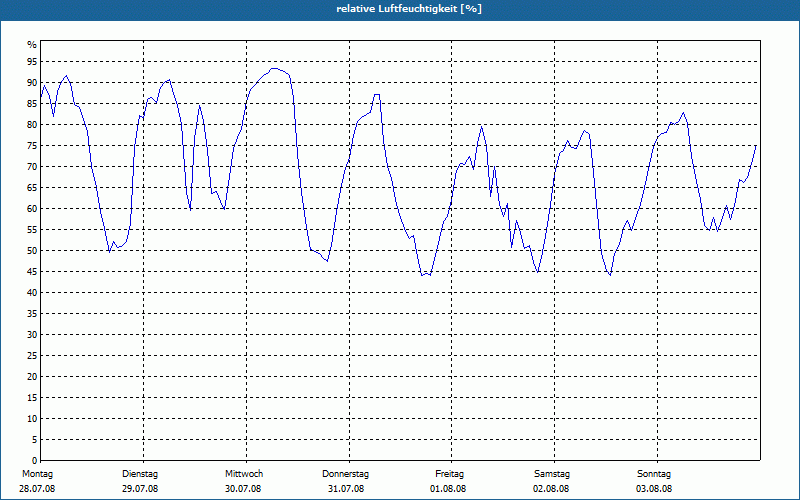Image resolution: width=800 pixels, height=500 pixels.
Task: Click the y-axis value 5
Action: point(35,440)
